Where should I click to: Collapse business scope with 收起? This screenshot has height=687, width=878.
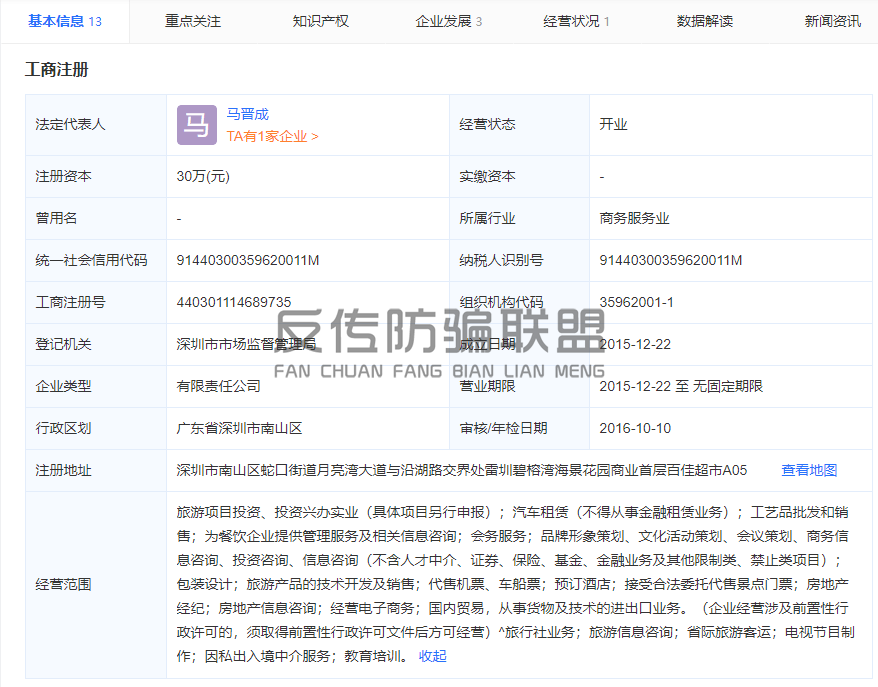[x=433, y=656]
